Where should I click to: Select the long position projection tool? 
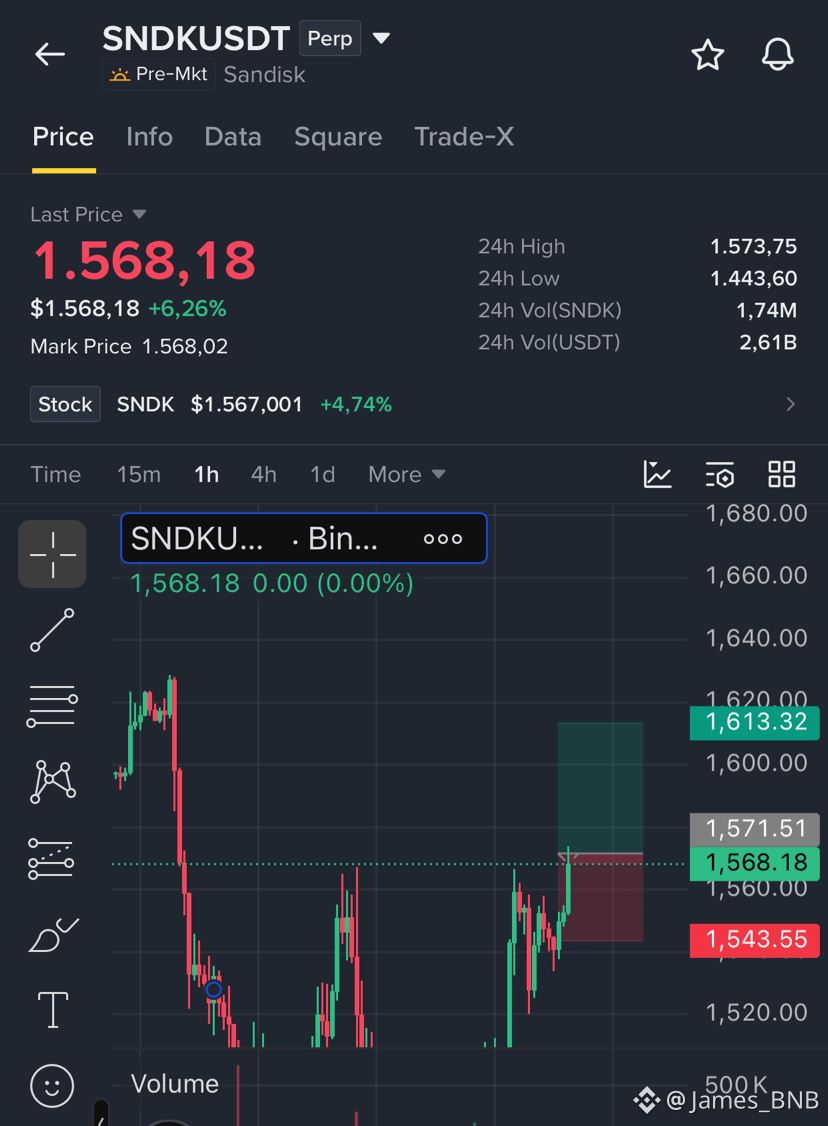(51, 859)
